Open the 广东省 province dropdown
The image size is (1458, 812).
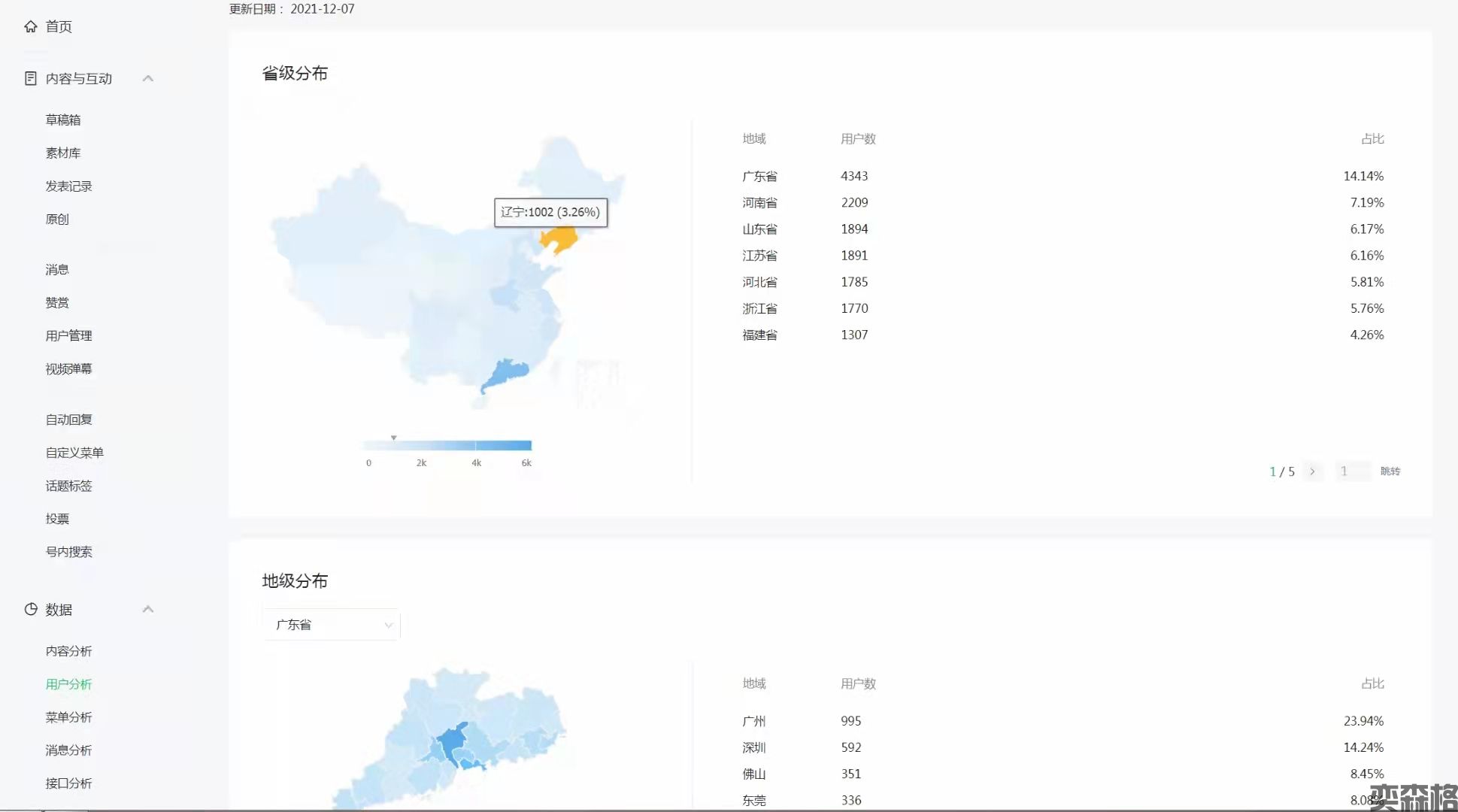pyautogui.click(x=331, y=625)
